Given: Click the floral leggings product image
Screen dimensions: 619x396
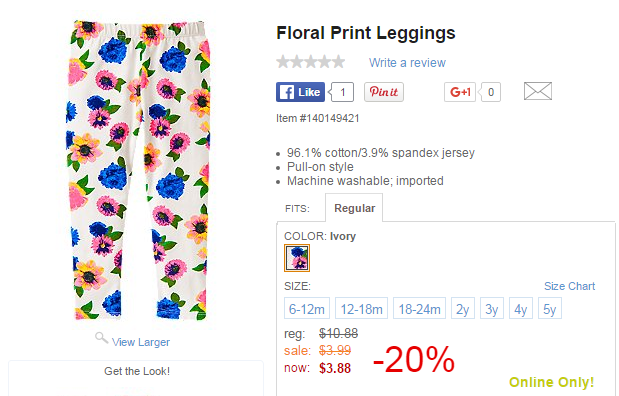Looking at the screenshot, I should [x=138, y=170].
